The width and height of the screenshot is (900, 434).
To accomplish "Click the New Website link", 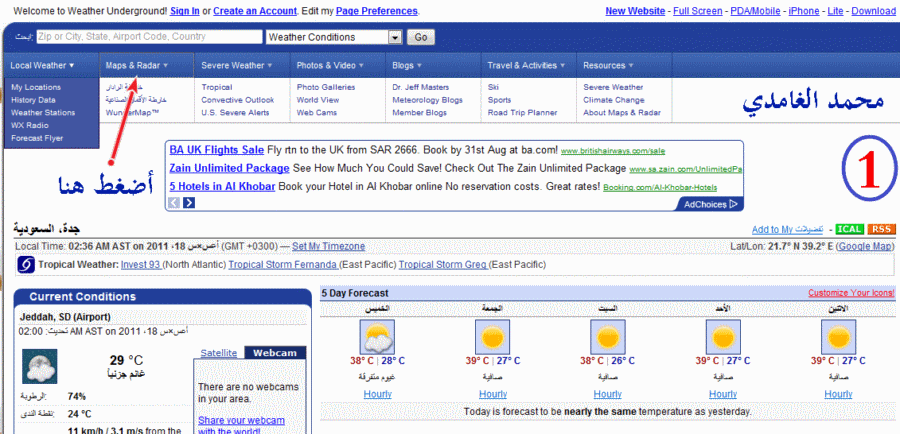I will (x=635, y=11).
